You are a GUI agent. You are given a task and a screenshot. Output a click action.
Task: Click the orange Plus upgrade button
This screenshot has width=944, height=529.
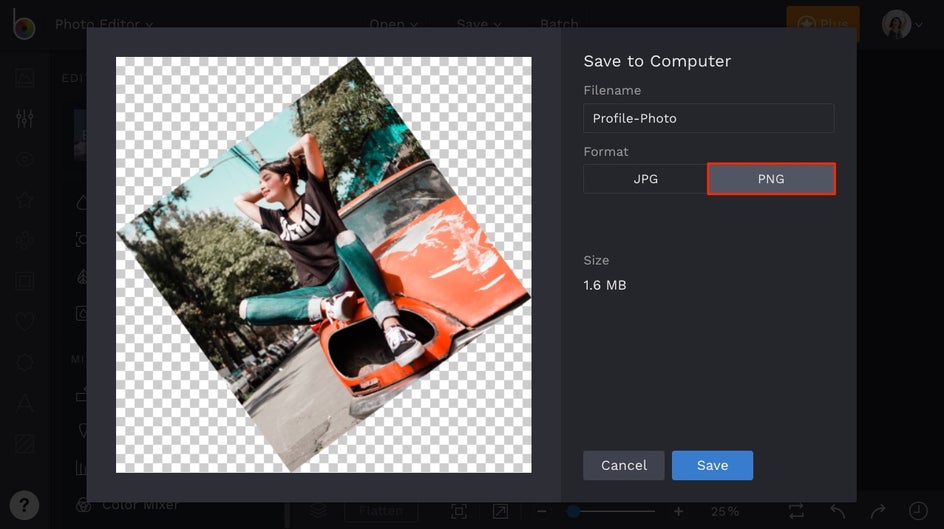click(822, 24)
